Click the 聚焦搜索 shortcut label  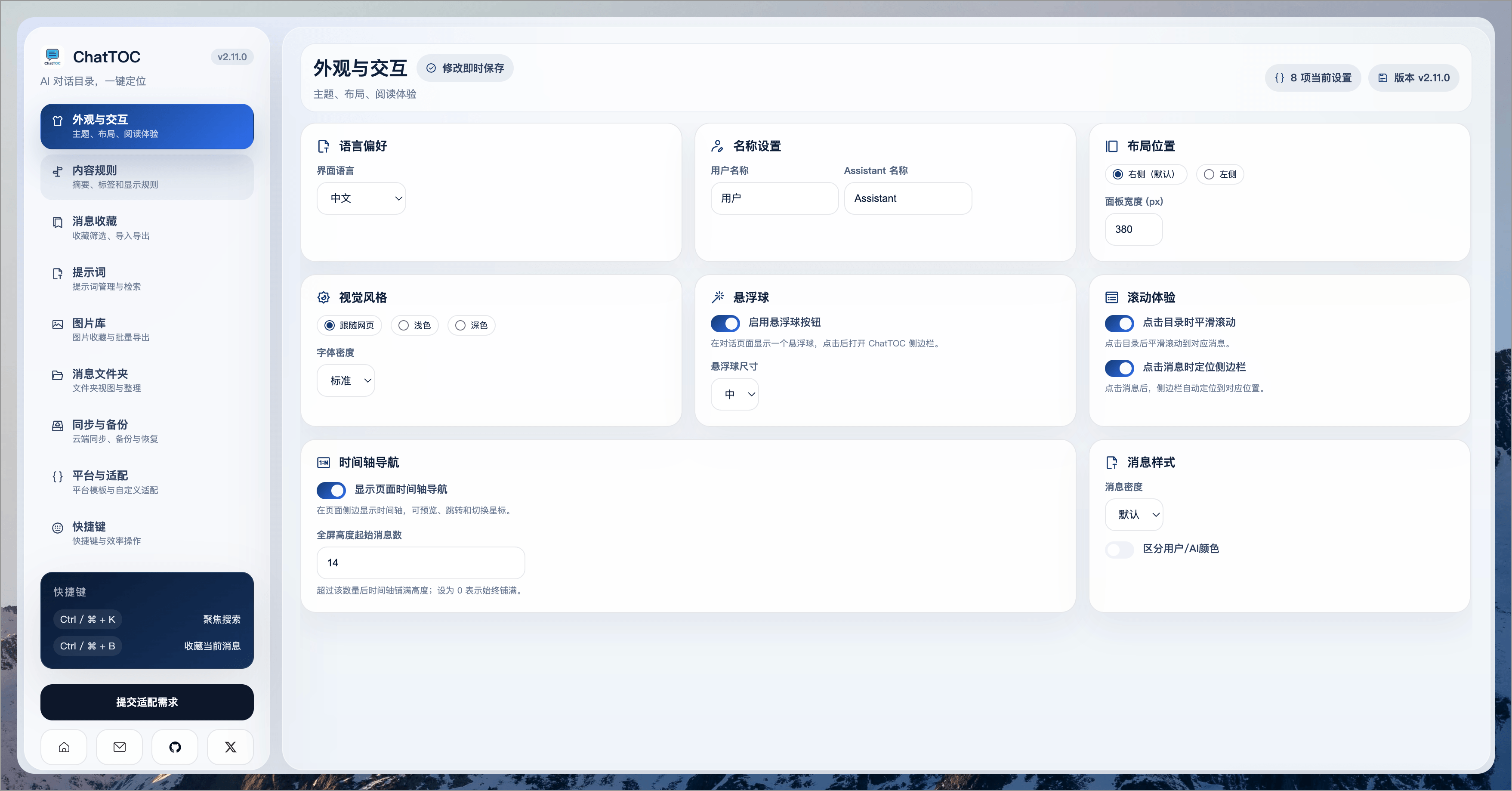tap(222, 620)
